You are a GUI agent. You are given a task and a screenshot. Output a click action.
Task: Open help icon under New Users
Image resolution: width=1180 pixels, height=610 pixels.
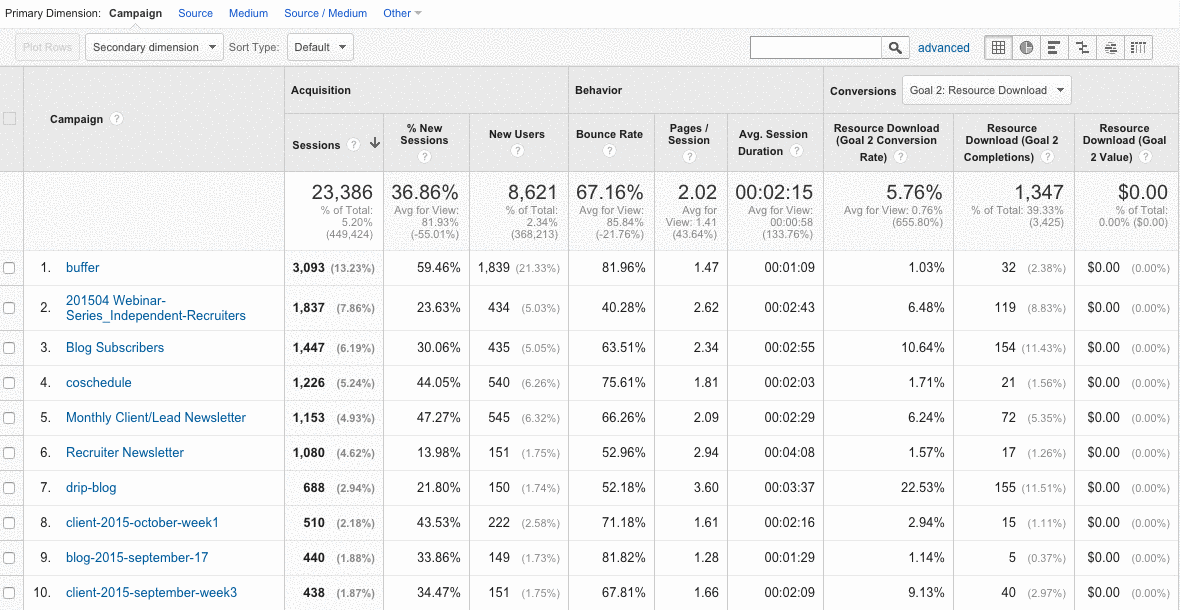pyautogui.click(x=517, y=150)
